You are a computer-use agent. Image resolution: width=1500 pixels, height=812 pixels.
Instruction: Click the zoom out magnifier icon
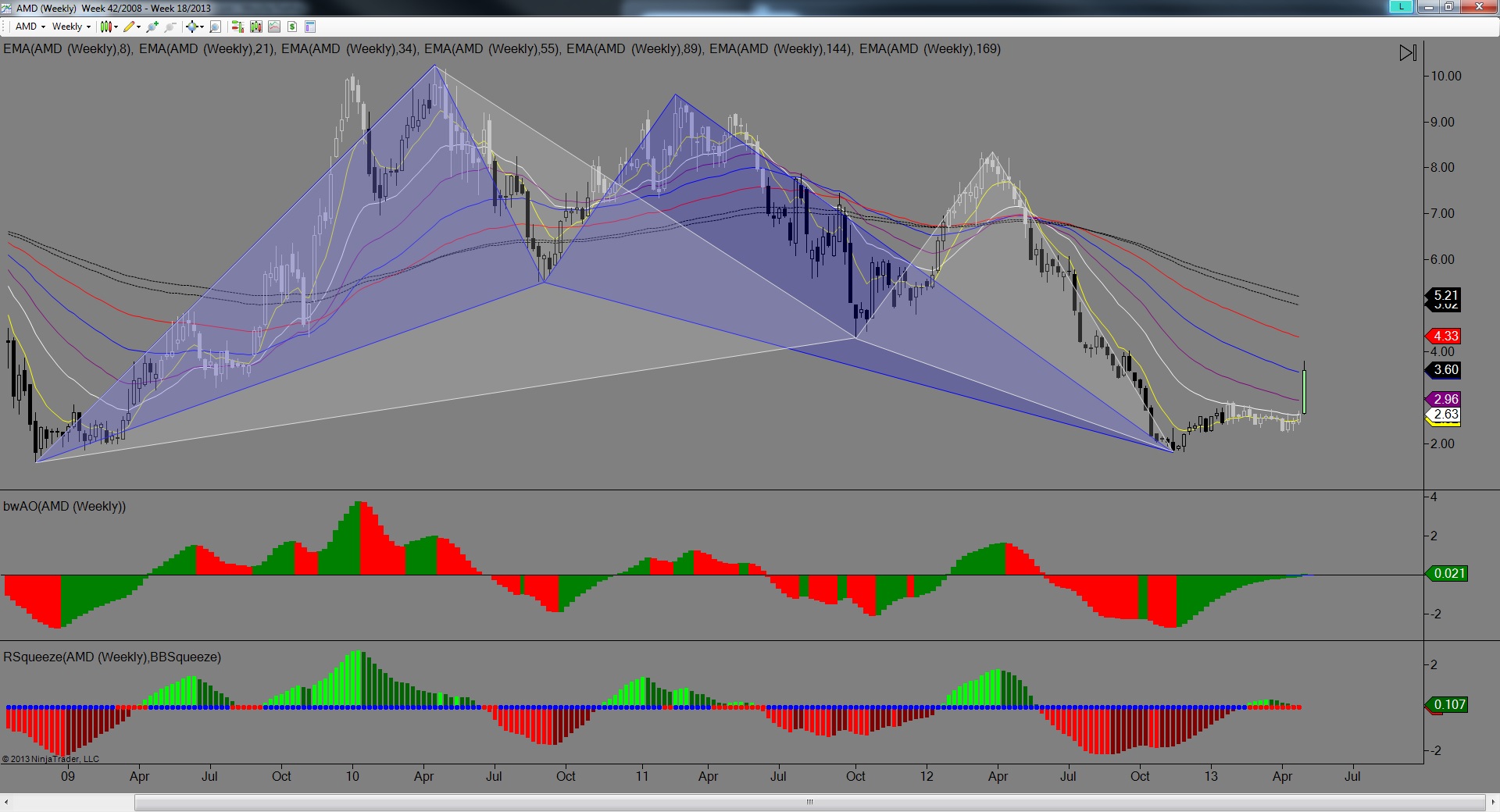coord(170,27)
